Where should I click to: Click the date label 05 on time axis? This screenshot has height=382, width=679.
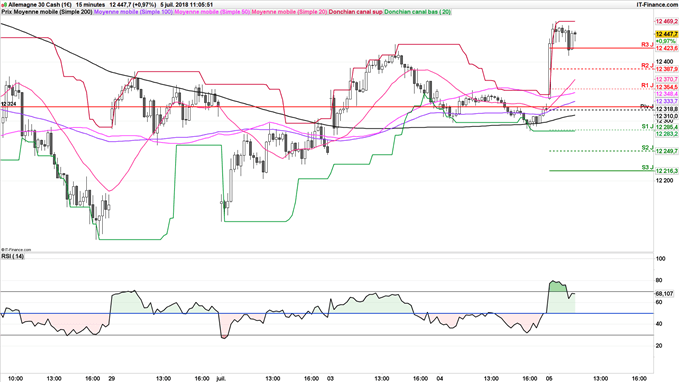549,378
